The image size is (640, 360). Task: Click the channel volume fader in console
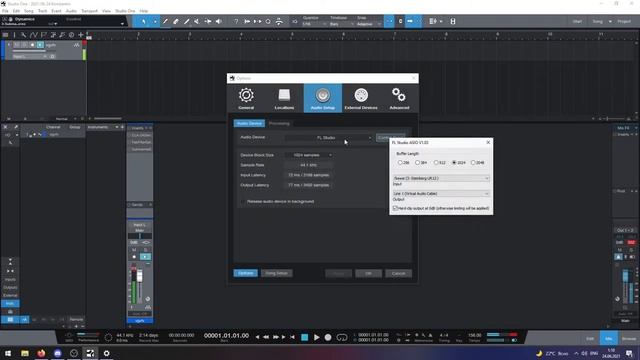click(x=140, y=277)
